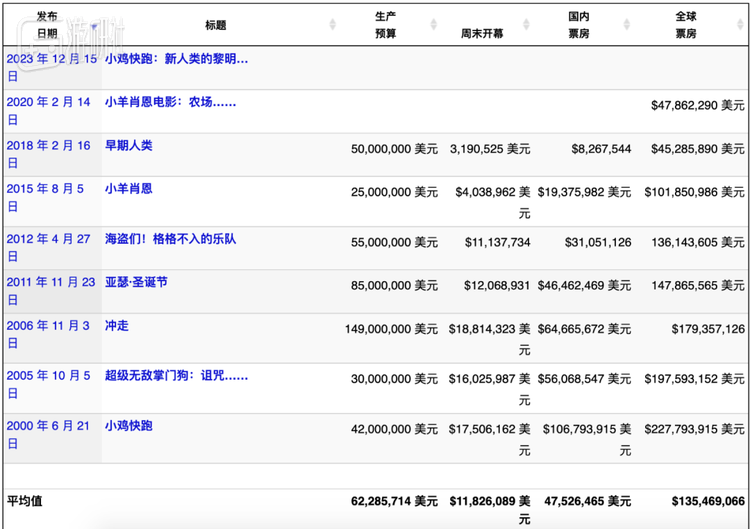750x529 pixels.
Task: Click the 标题 column header
Action: coord(216,25)
